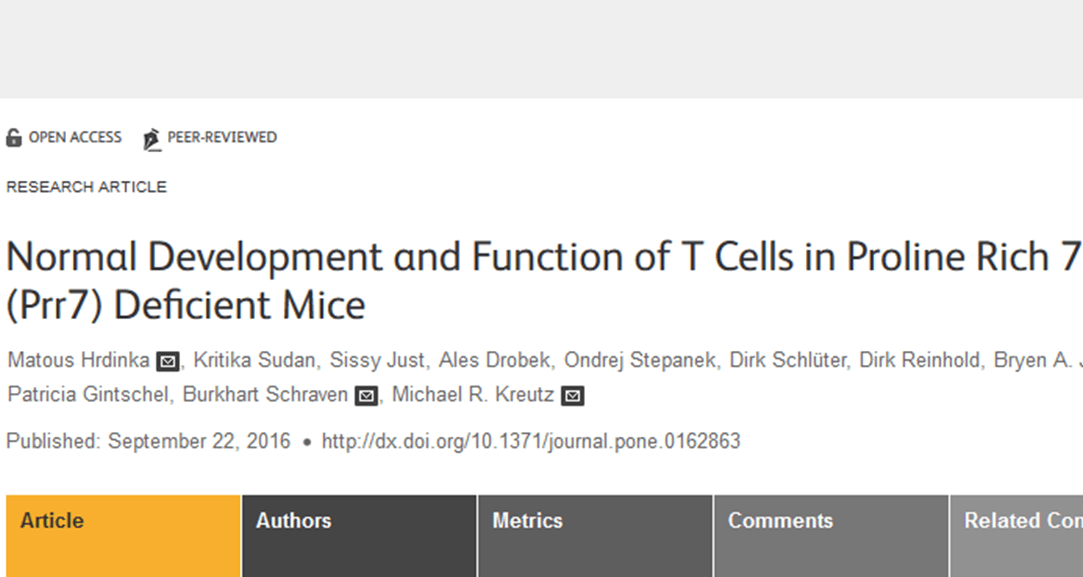Follow the DOI link to the article
Image resolution: width=1083 pixels, height=577 pixels.
coord(531,441)
